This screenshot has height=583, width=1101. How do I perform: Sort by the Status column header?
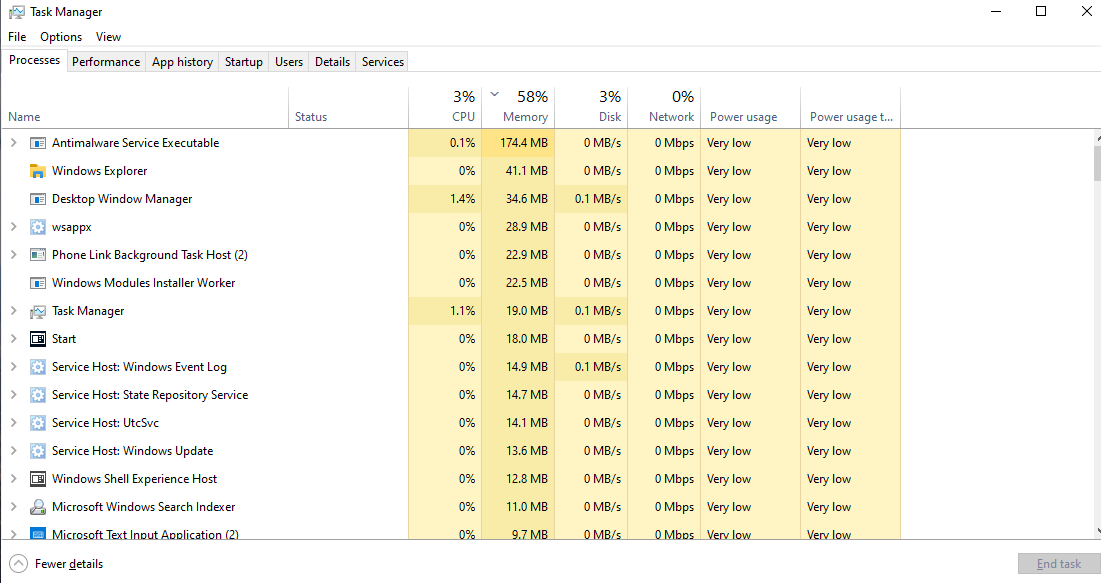click(x=348, y=107)
